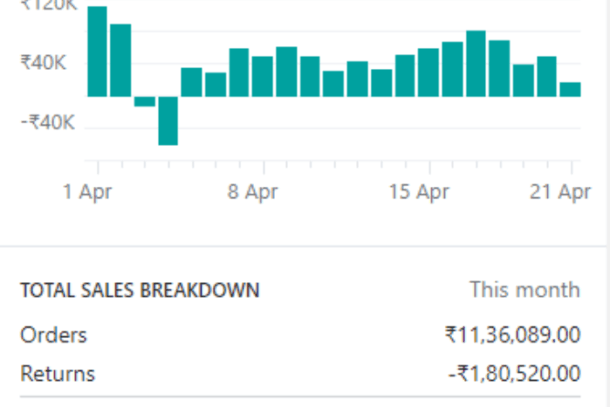
Task: Click the ₹40K y-axis label
Action: coord(43,63)
